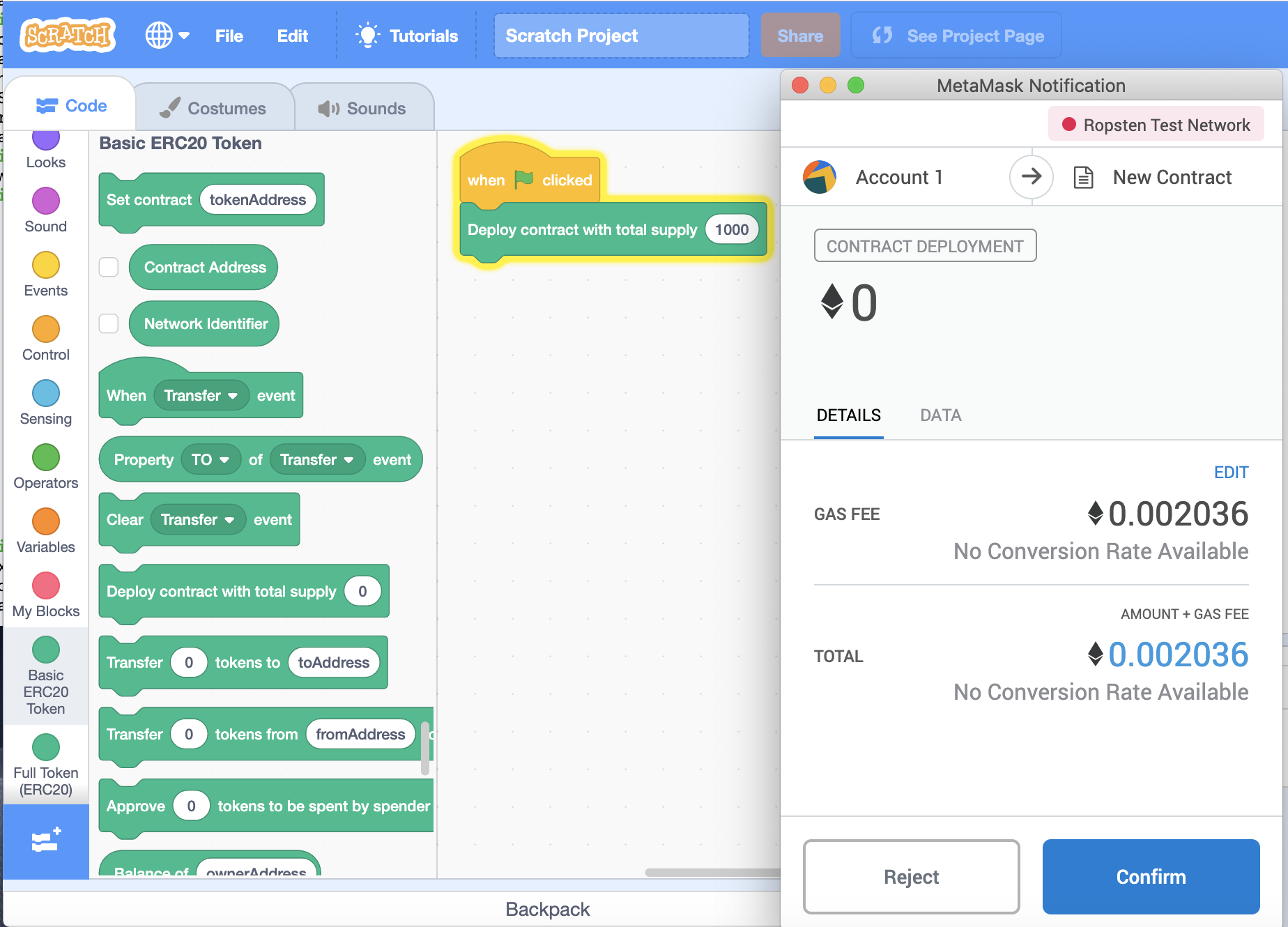This screenshot has height=927, width=1288.
Task: Click the toAddress input field
Action: pyautogui.click(x=334, y=662)
